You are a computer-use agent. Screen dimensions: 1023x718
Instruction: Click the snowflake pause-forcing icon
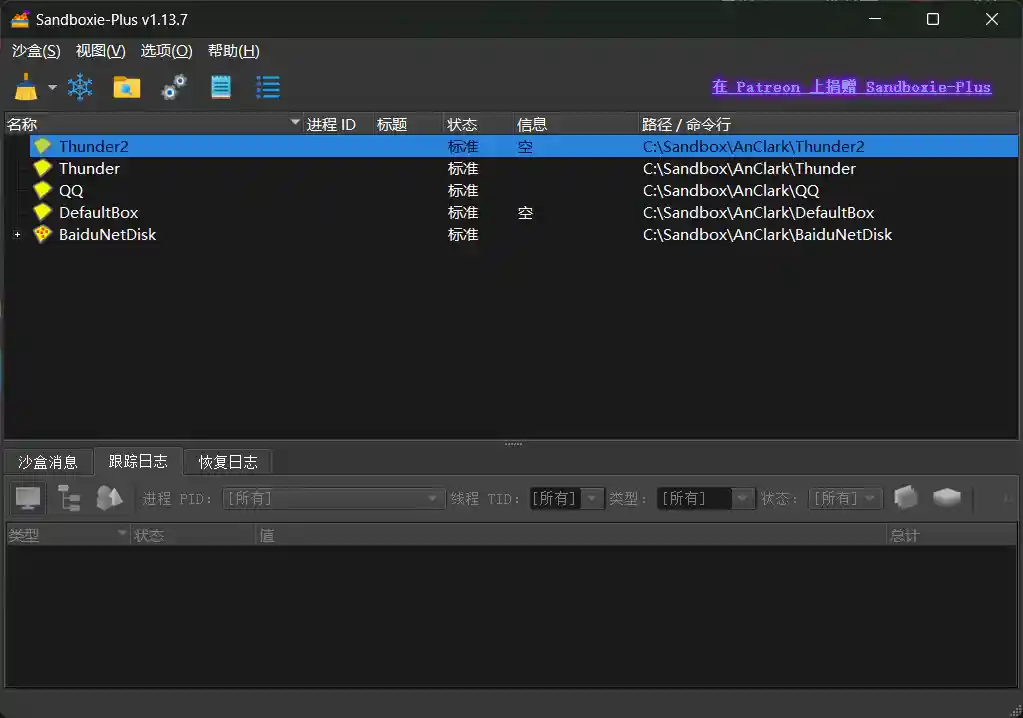coord(80,87)
